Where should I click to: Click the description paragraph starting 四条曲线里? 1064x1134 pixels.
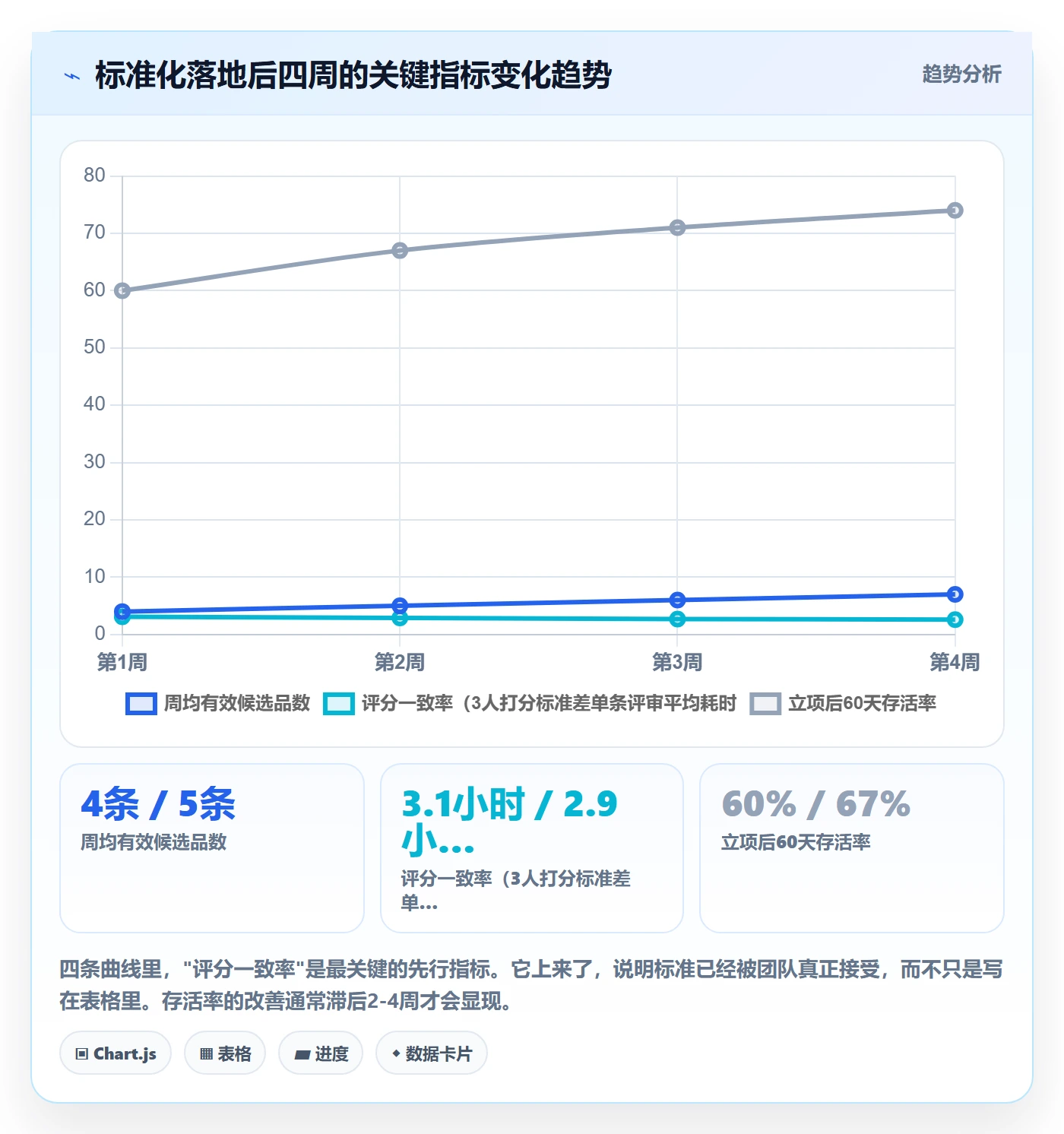coord(531,985)
